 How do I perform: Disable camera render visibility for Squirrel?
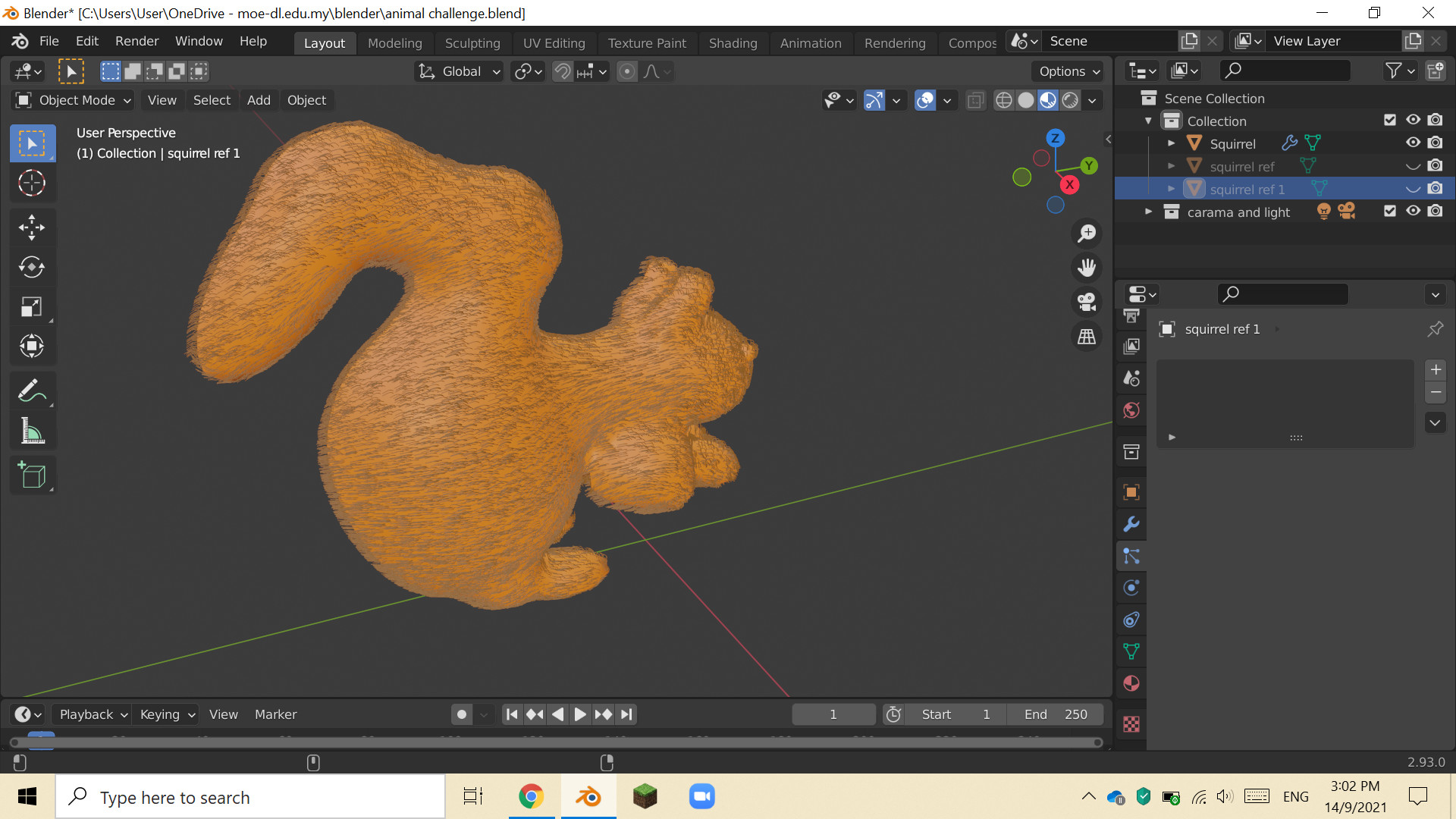pos(1436,143)
